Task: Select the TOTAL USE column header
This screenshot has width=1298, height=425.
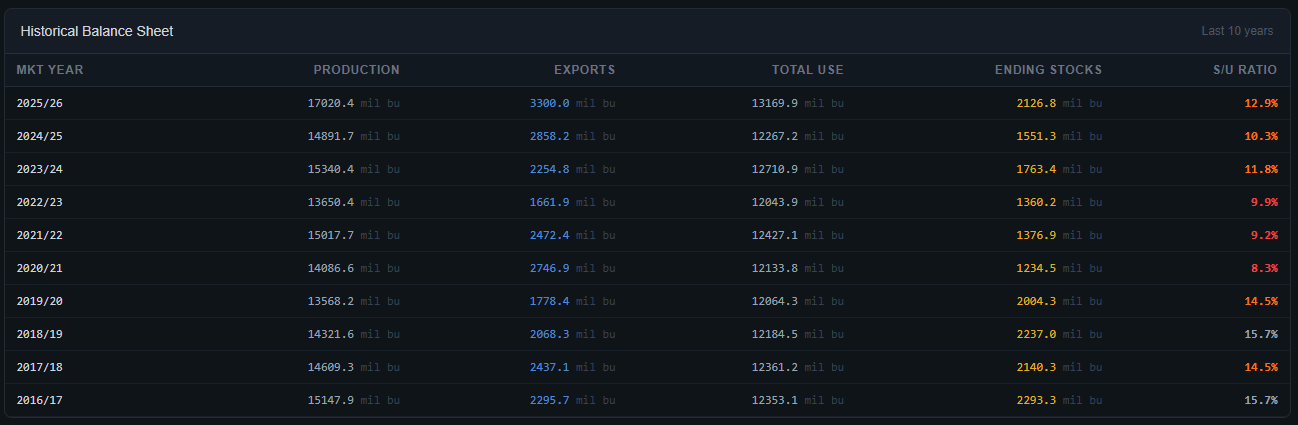Action: tap(807, 70)
